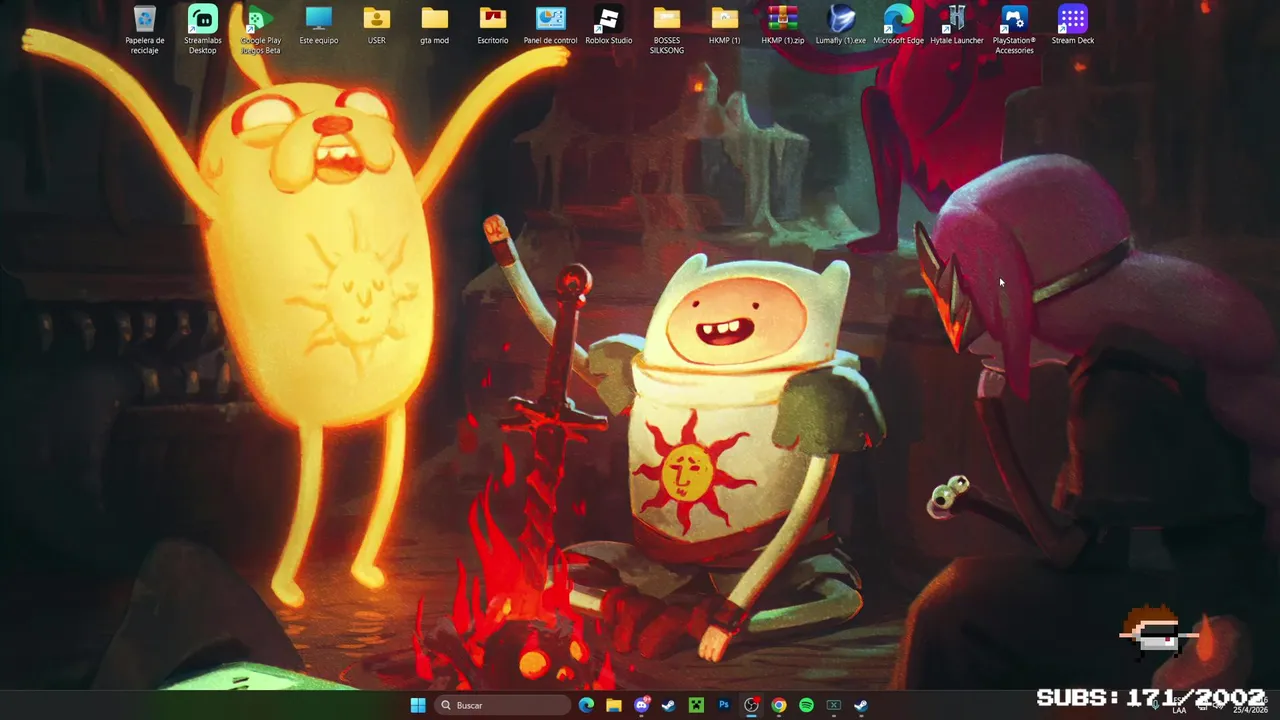The image size is (1280, 720).
Task: Open PlayStation Accessories shortcut
Action: (1014, 30)
